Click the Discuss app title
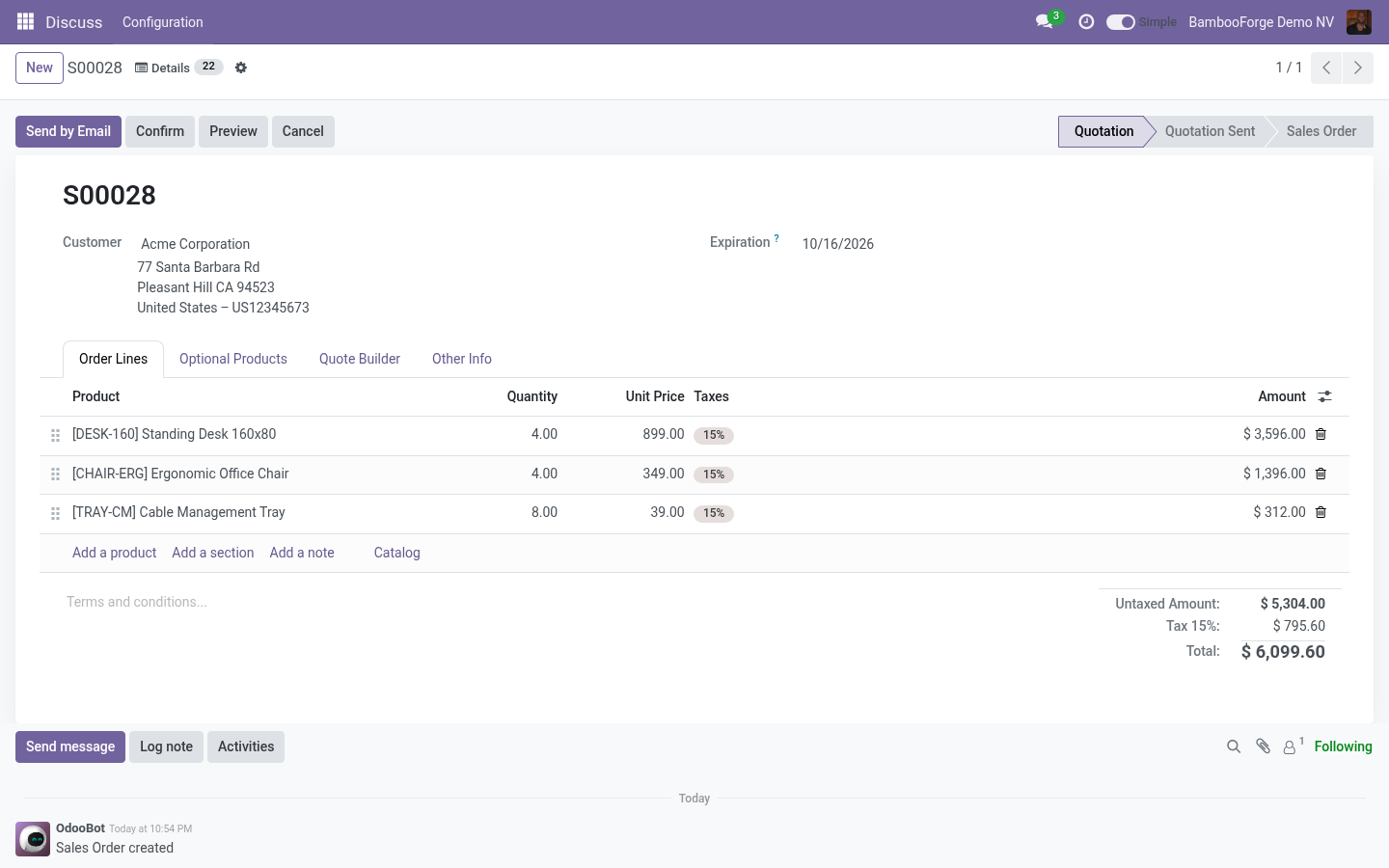This screenshot has width=1389, height=868. click(x=73, y=21)
